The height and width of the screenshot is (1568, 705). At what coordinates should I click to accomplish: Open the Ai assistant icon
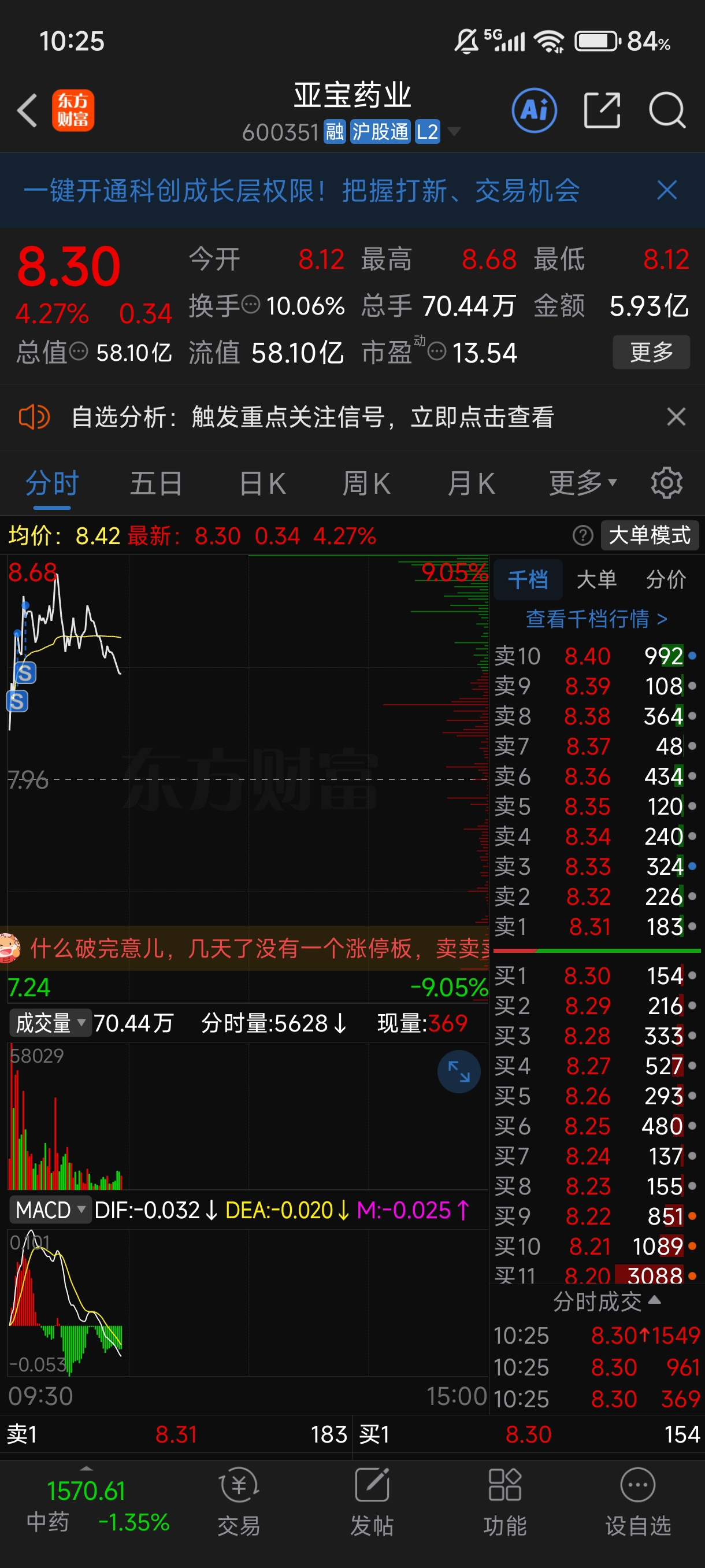pyautogui.click(x=534, y=110)
